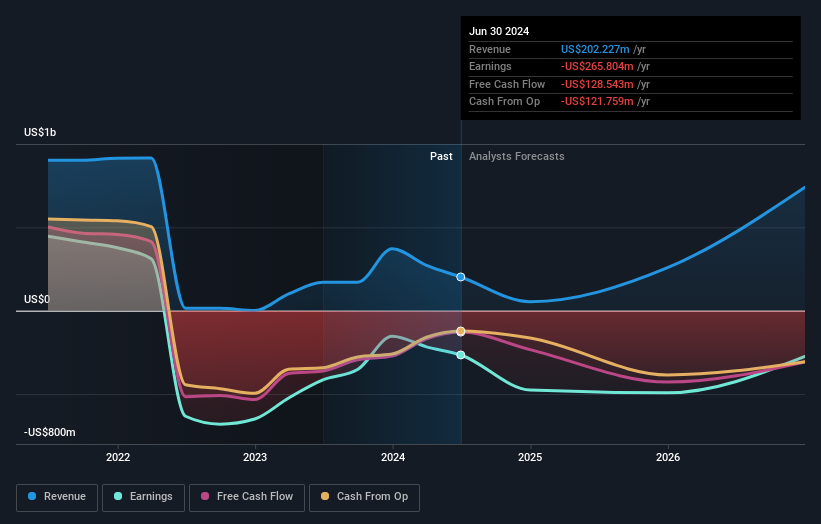Click the US$0 y-axis label
Viewport: 821px width, 524px height.
click(37, 299)
